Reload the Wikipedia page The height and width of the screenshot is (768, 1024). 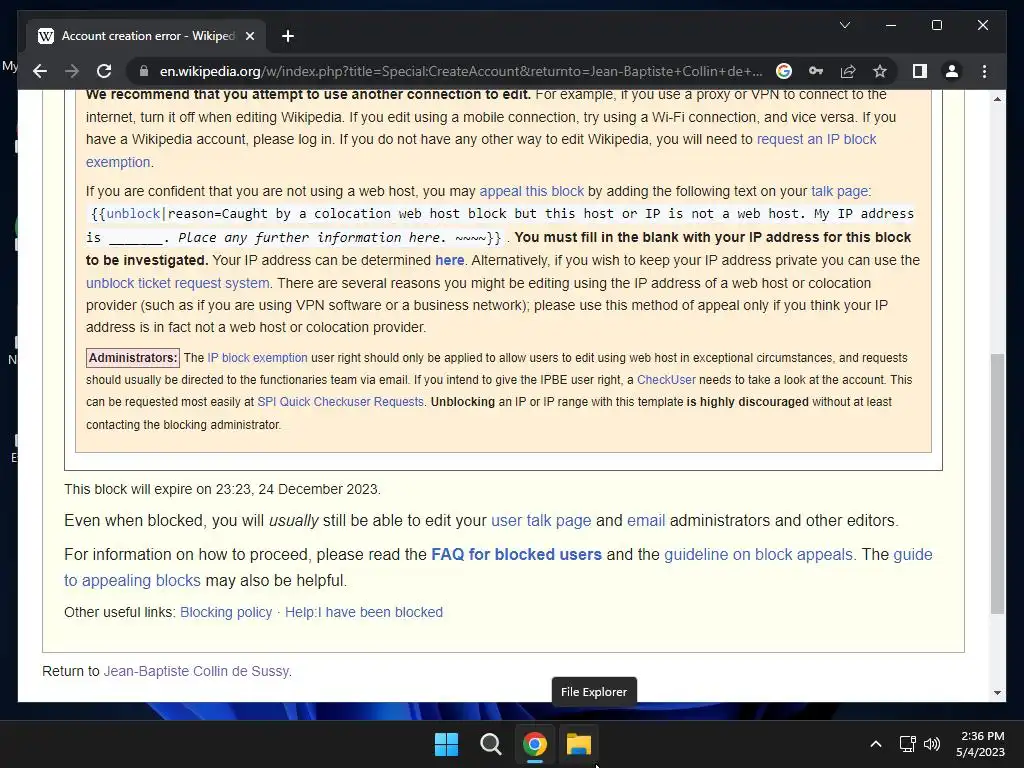click(x=104, y=71)
